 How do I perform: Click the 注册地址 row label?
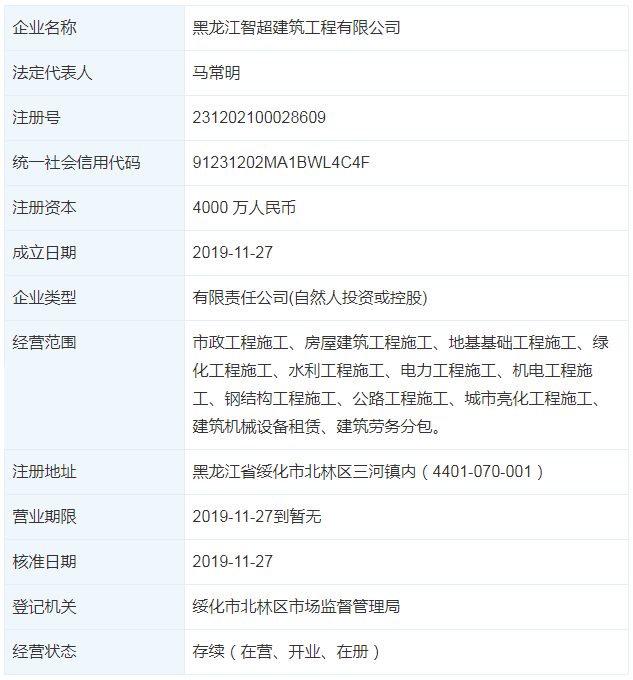point(44,472)
